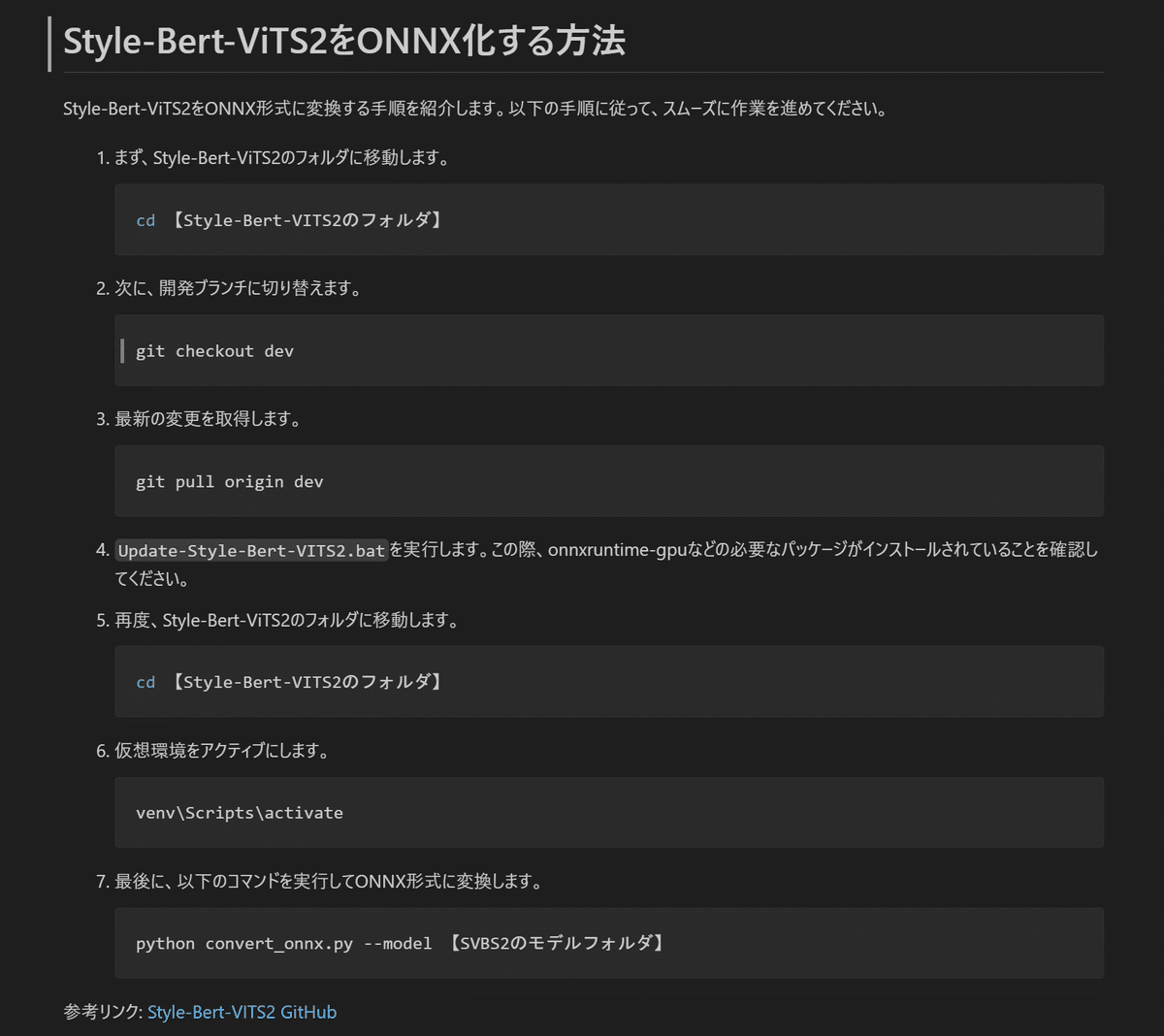The image size is (1164, 1036).
Task: Select the 'venv\Scripts\activate' code block
Action: pos(609,812)
